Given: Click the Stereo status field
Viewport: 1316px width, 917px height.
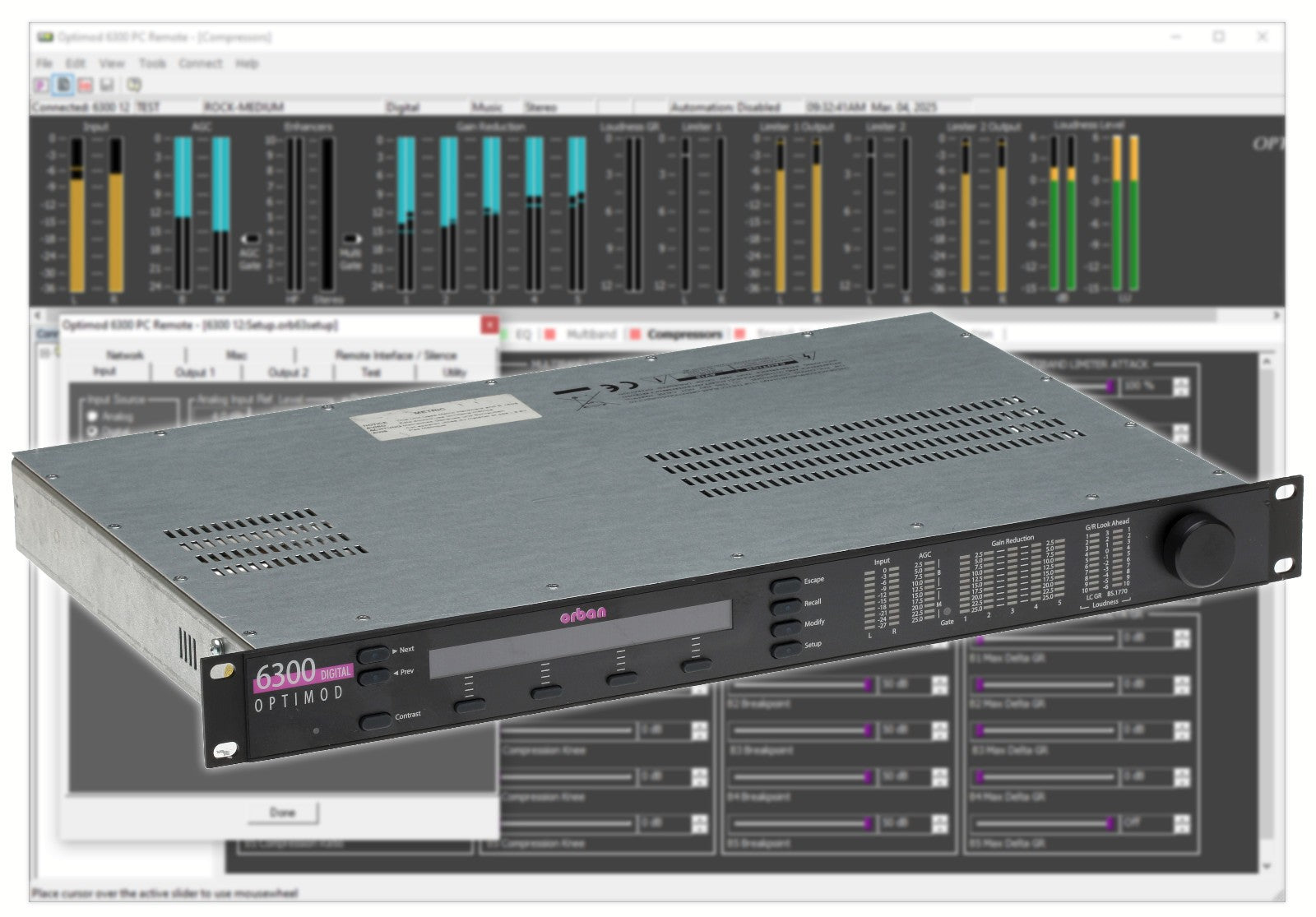Looking at the screenshot, I should click(x=540, y=107).
